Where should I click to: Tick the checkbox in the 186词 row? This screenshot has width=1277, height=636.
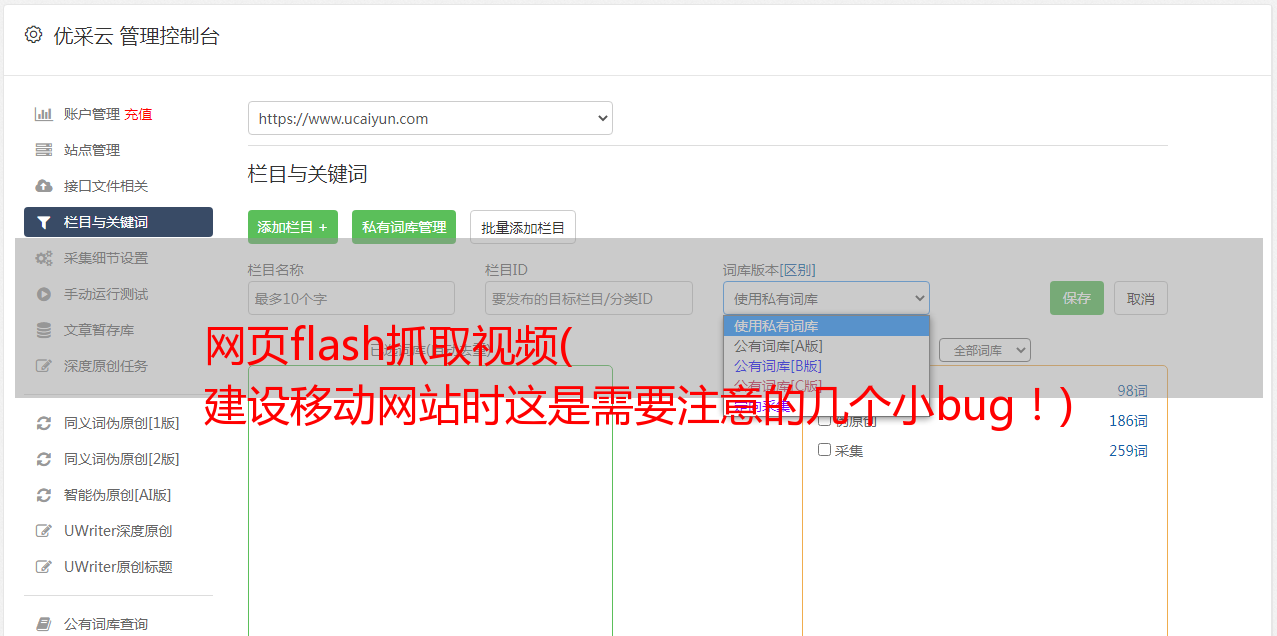(x=825, y=420)
